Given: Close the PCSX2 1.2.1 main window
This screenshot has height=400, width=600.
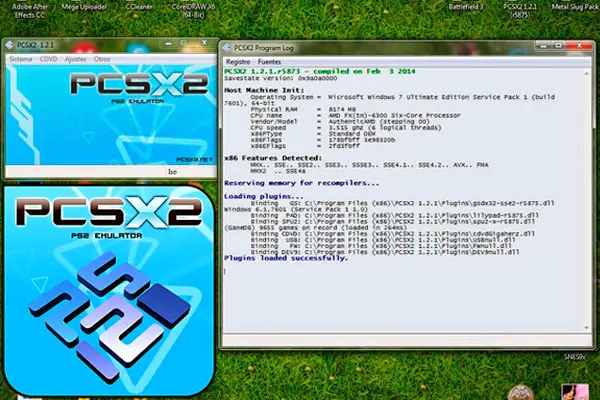Looking at the screenshot, I should click(204, 43).
